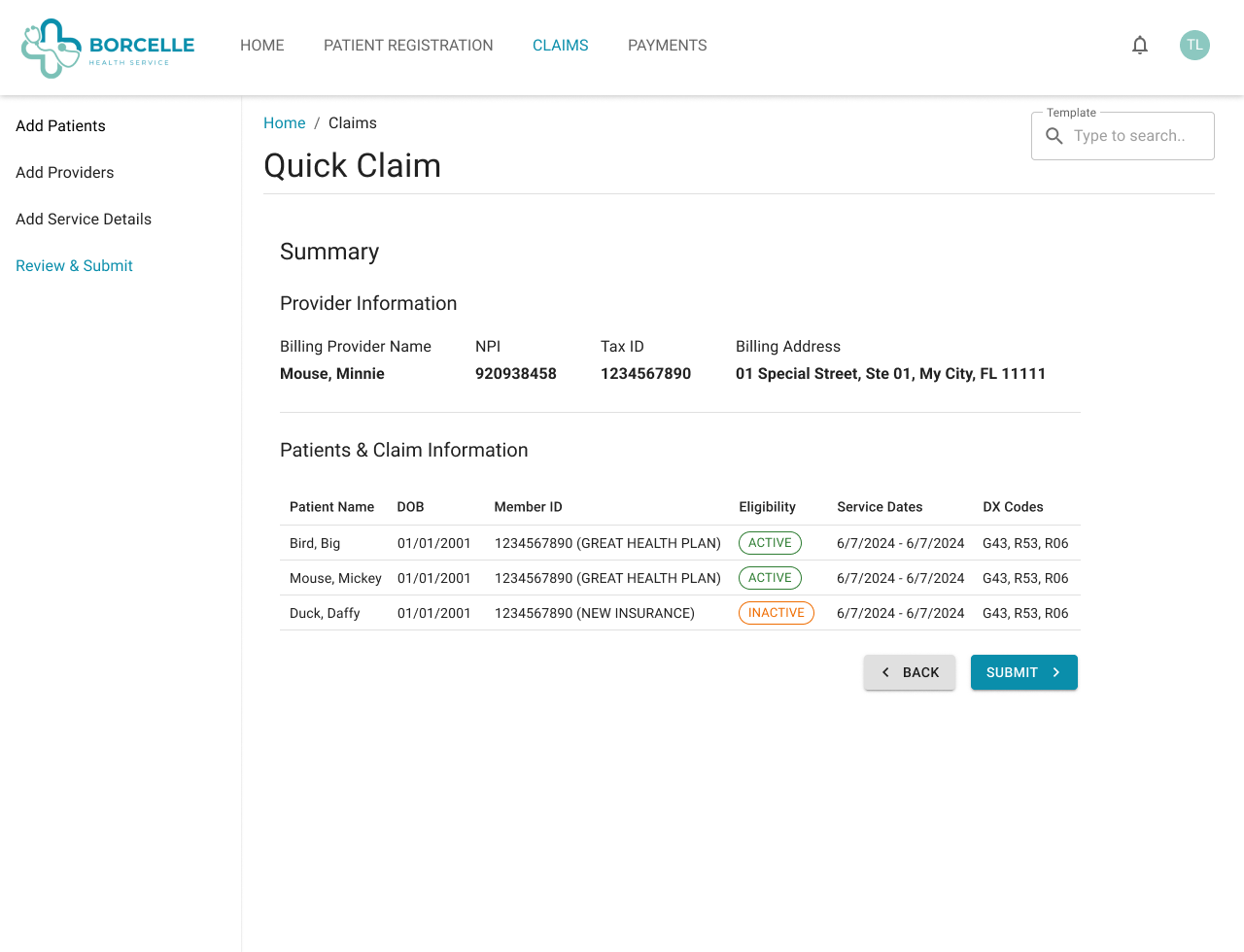
Task: Click the Home breadcrumb link
Action: pyautogui.click(x=284, y=123)
